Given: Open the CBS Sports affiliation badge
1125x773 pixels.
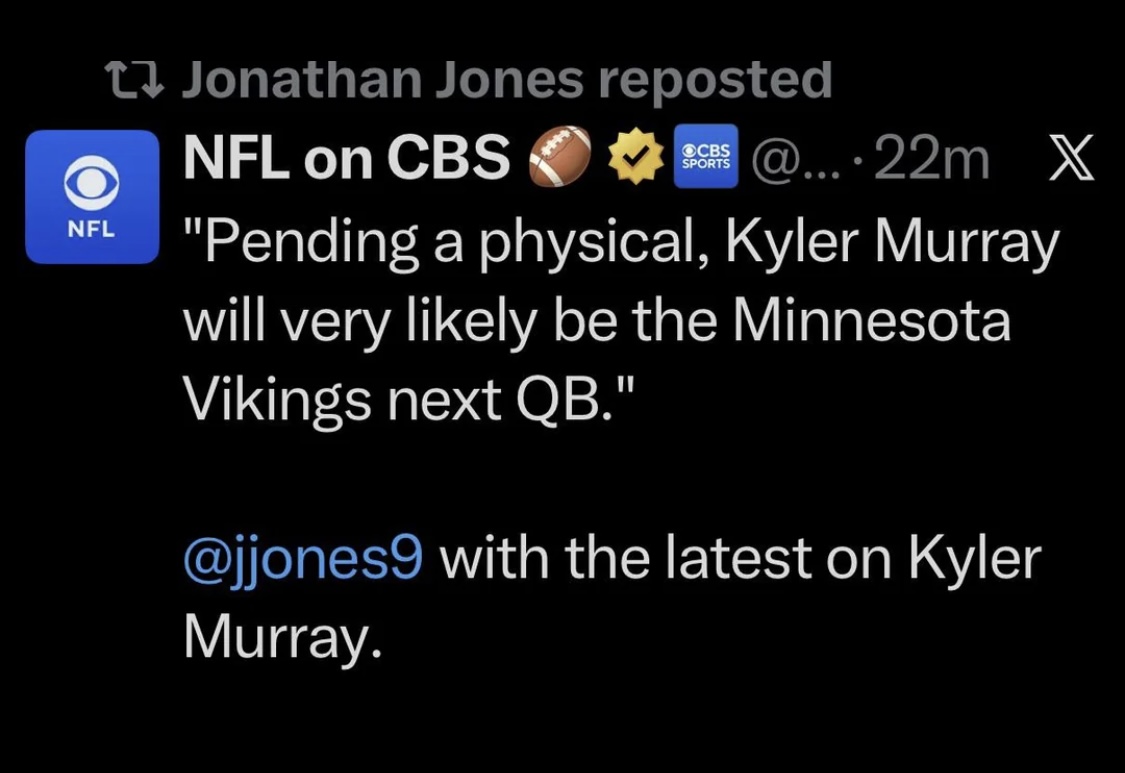Looking at the screenshot, I should tap(706, 157).
